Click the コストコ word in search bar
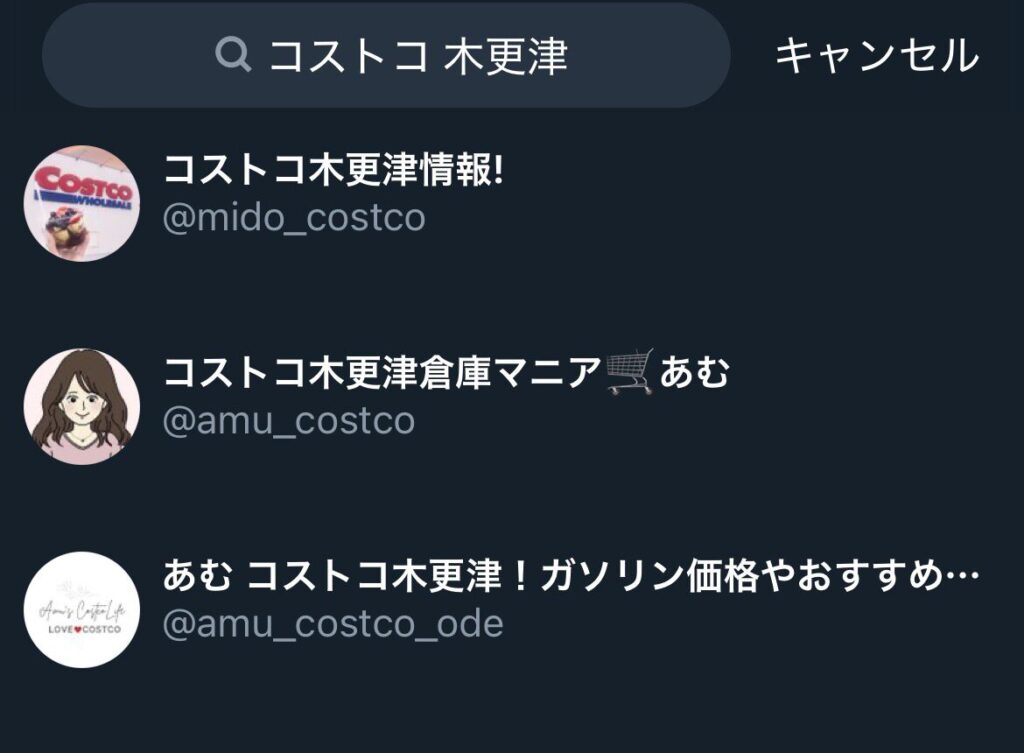 tap(349, 56)
